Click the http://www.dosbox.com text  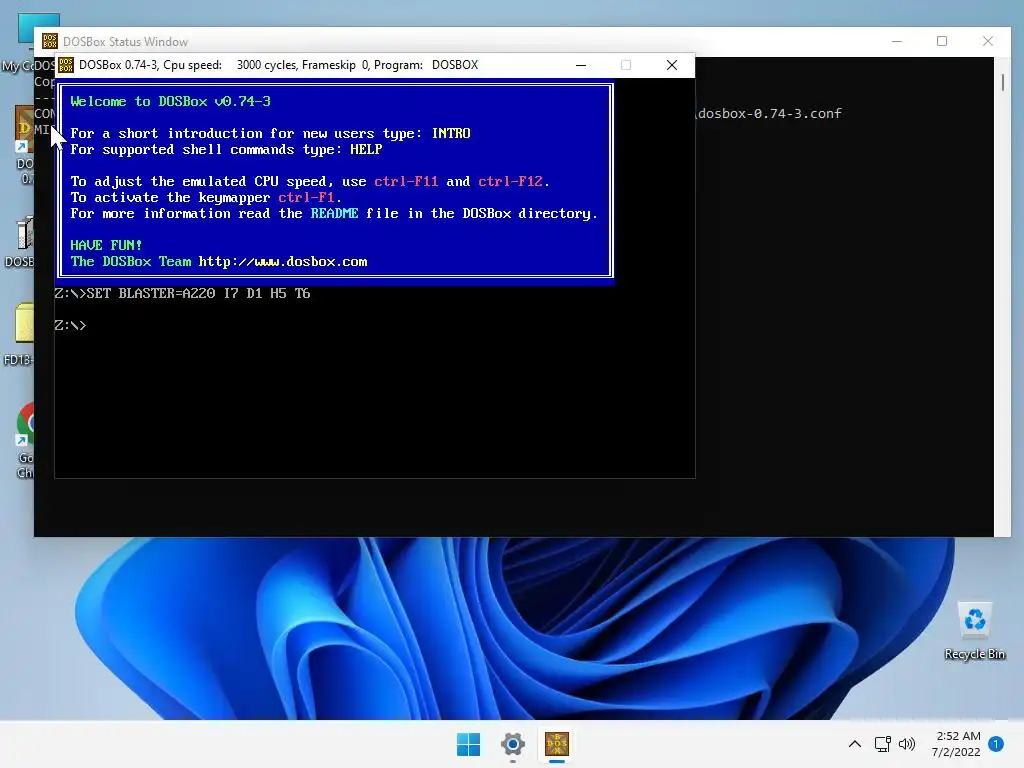click(283, 262)
